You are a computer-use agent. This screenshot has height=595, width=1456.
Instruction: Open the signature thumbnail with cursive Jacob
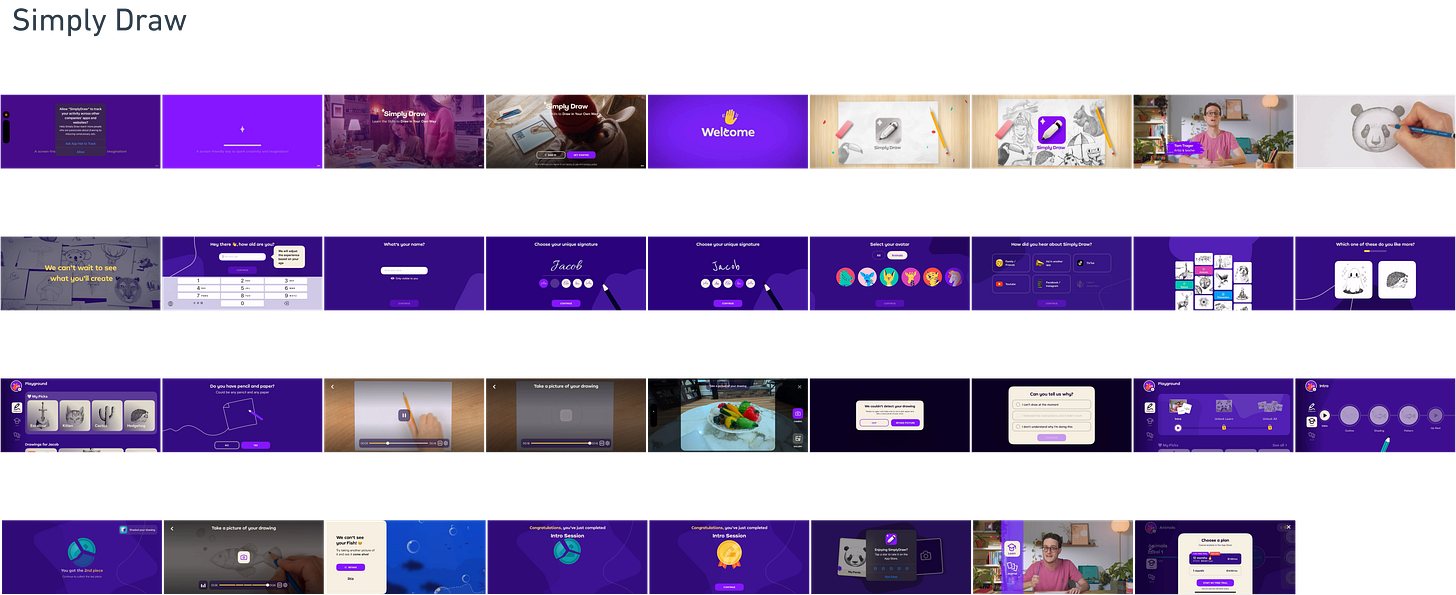566,273
